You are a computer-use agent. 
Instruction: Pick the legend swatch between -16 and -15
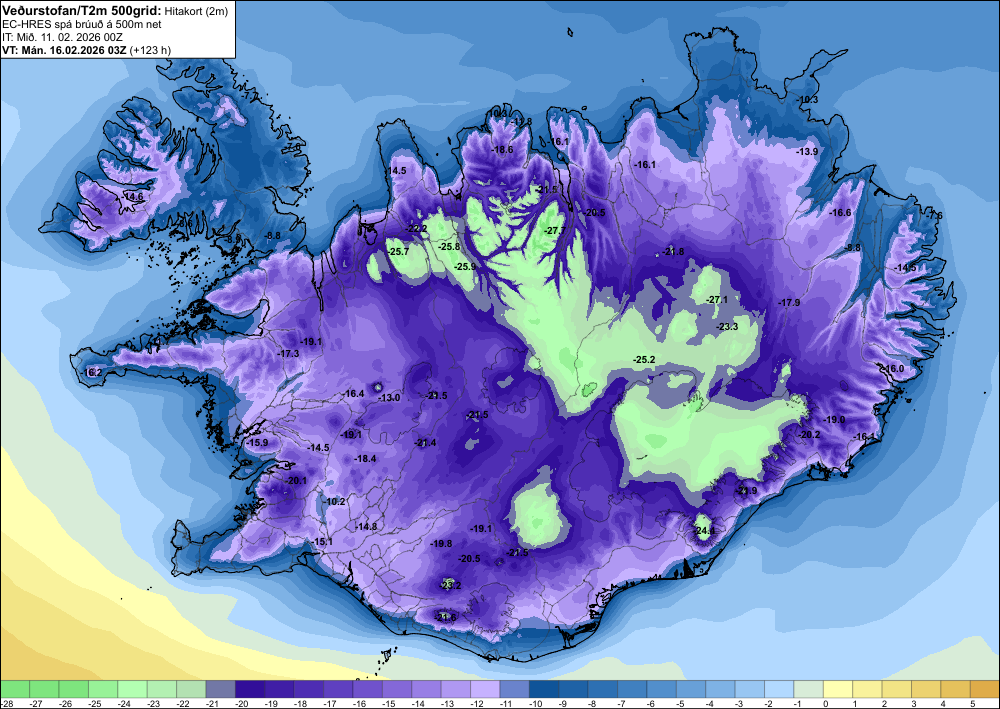pyautogui.click(x=367, y=689)
